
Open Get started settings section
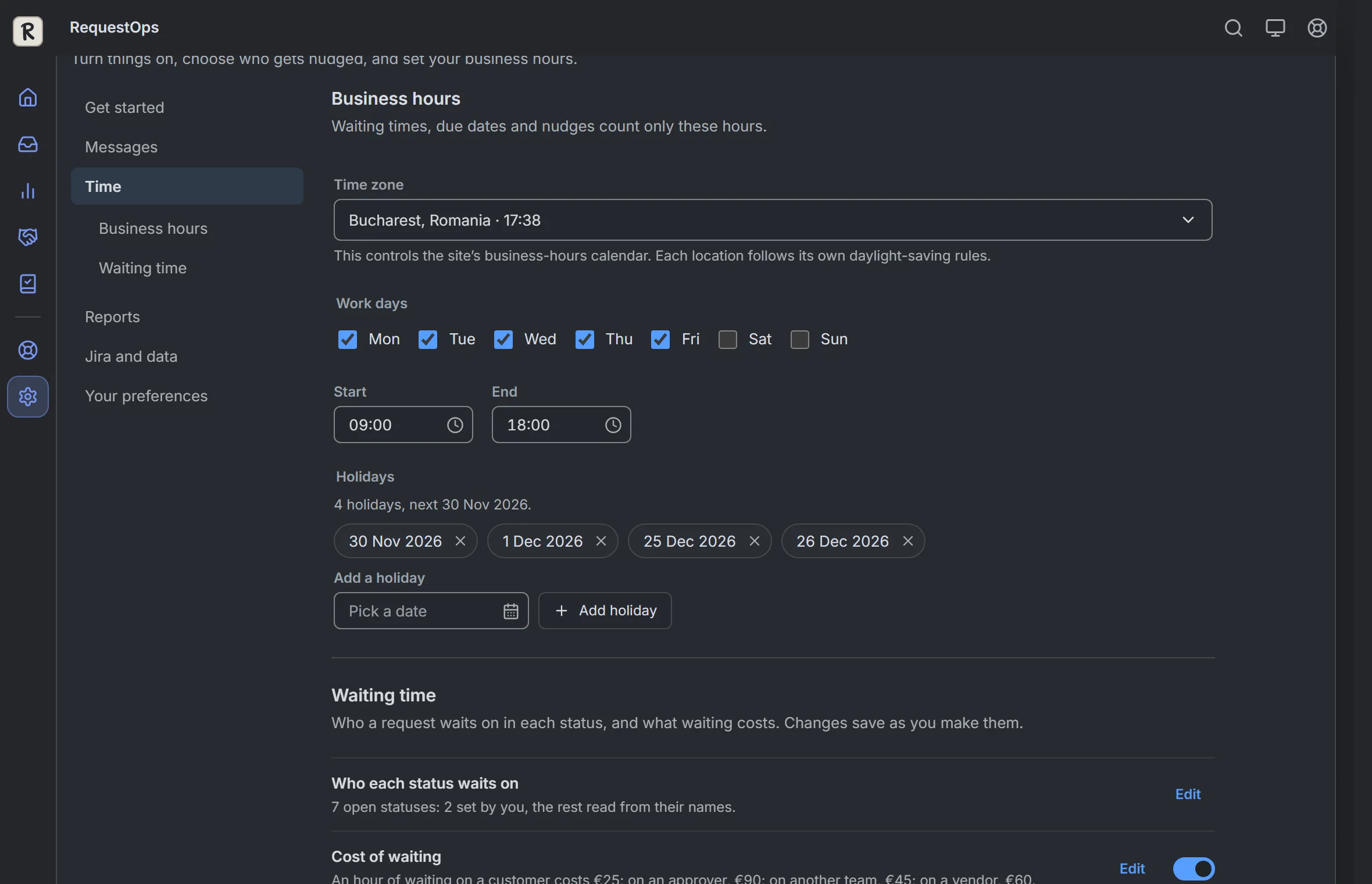point(187,107)
